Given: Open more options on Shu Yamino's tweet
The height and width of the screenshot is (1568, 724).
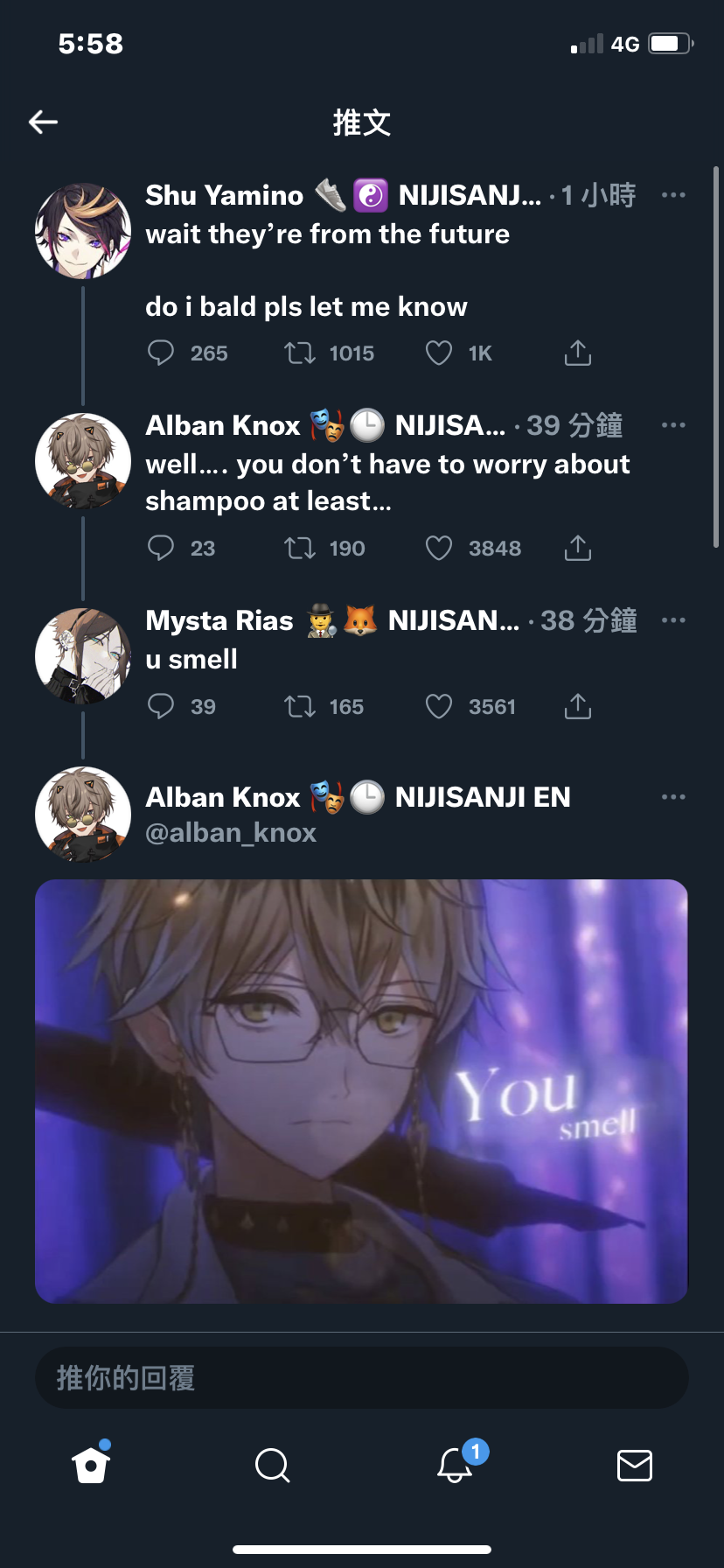Looking at the screenshot, I should (x=673, y=195).
